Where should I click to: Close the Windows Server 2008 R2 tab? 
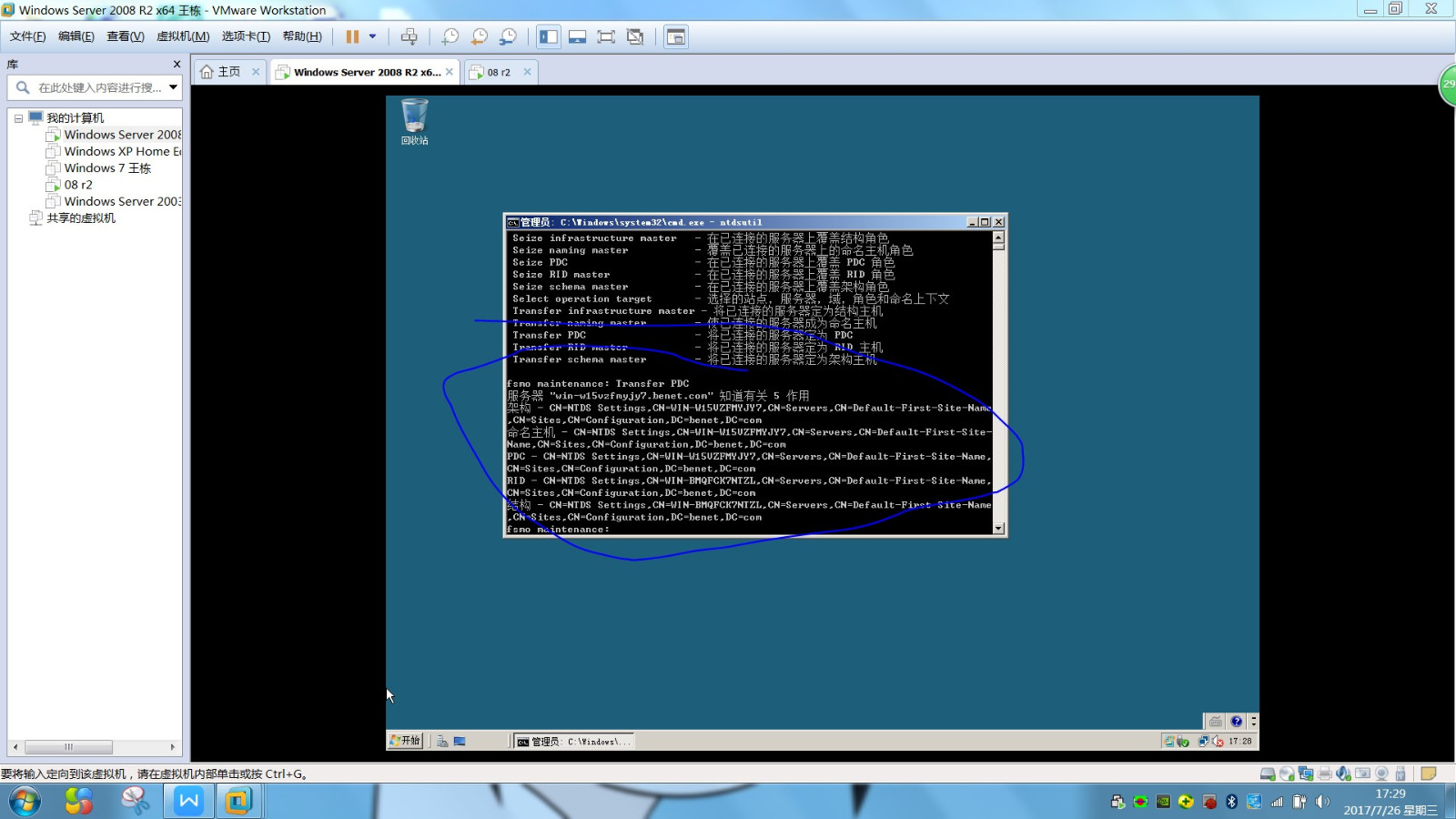tap(450, 72)
